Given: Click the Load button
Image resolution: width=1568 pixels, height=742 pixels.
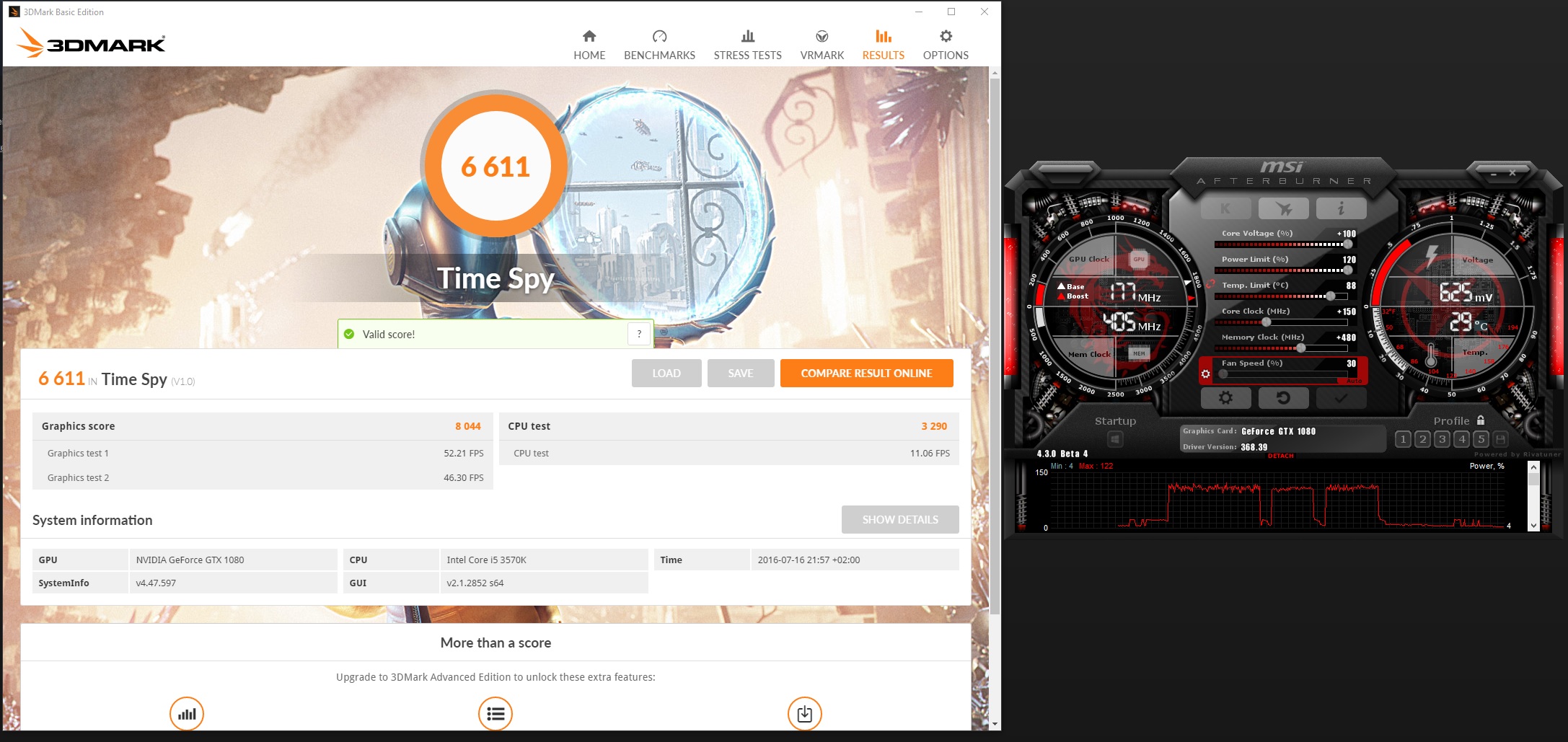Looking at the screenshot, I should pos(666,373).
